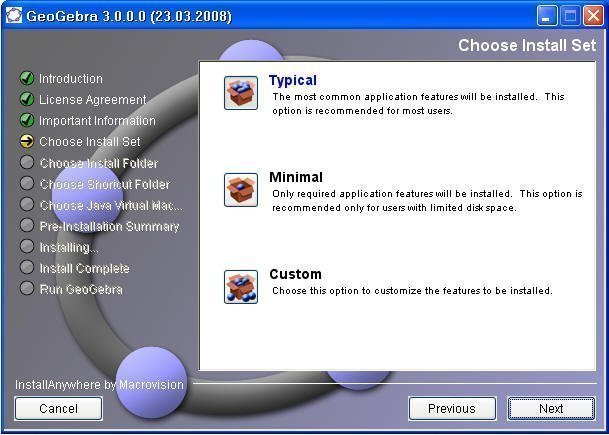
Task: Click the Important Information step label
Action: click(x=97, y=121)
